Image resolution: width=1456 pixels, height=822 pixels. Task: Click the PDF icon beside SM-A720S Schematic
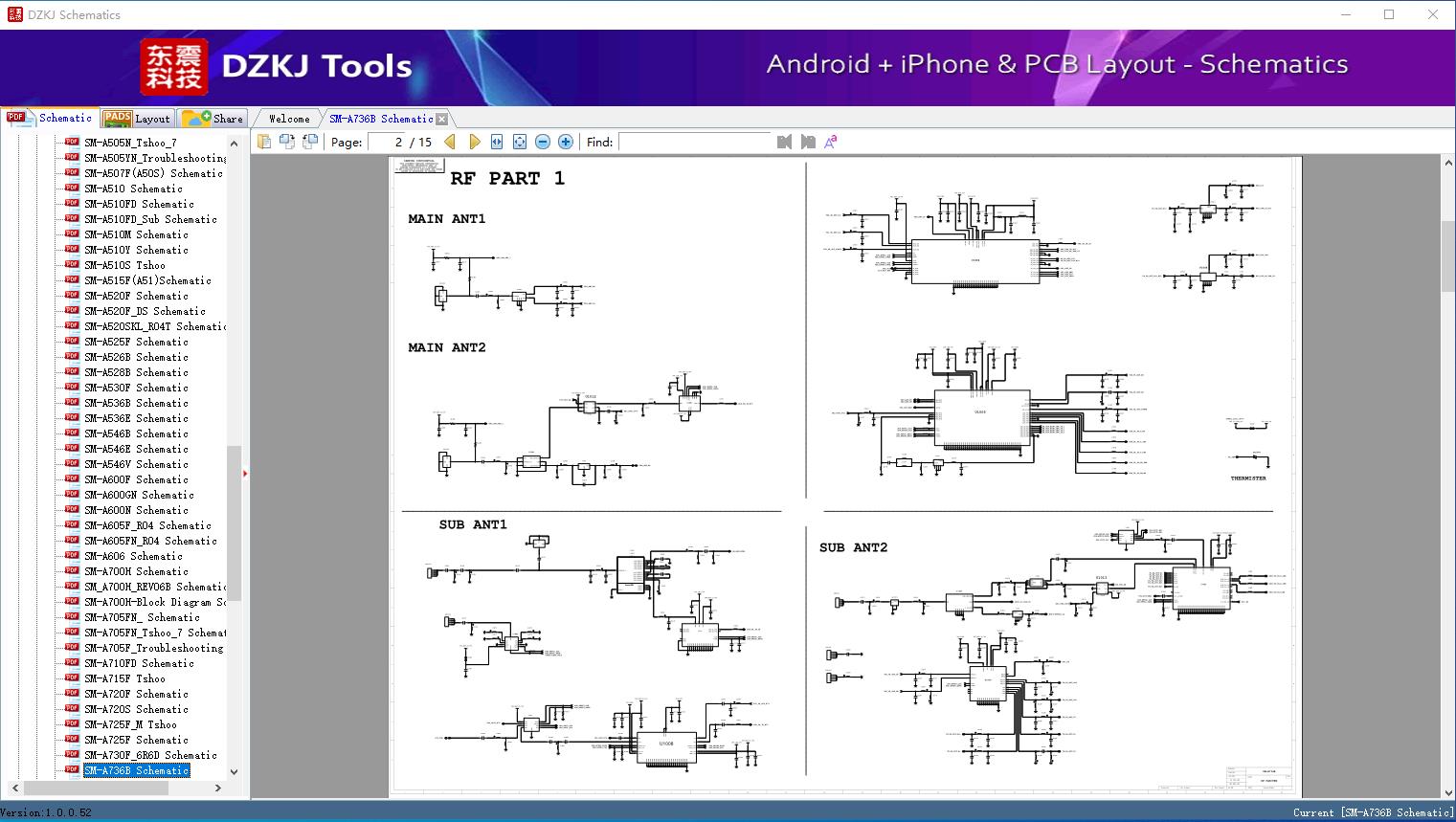(x=72, y=709)
